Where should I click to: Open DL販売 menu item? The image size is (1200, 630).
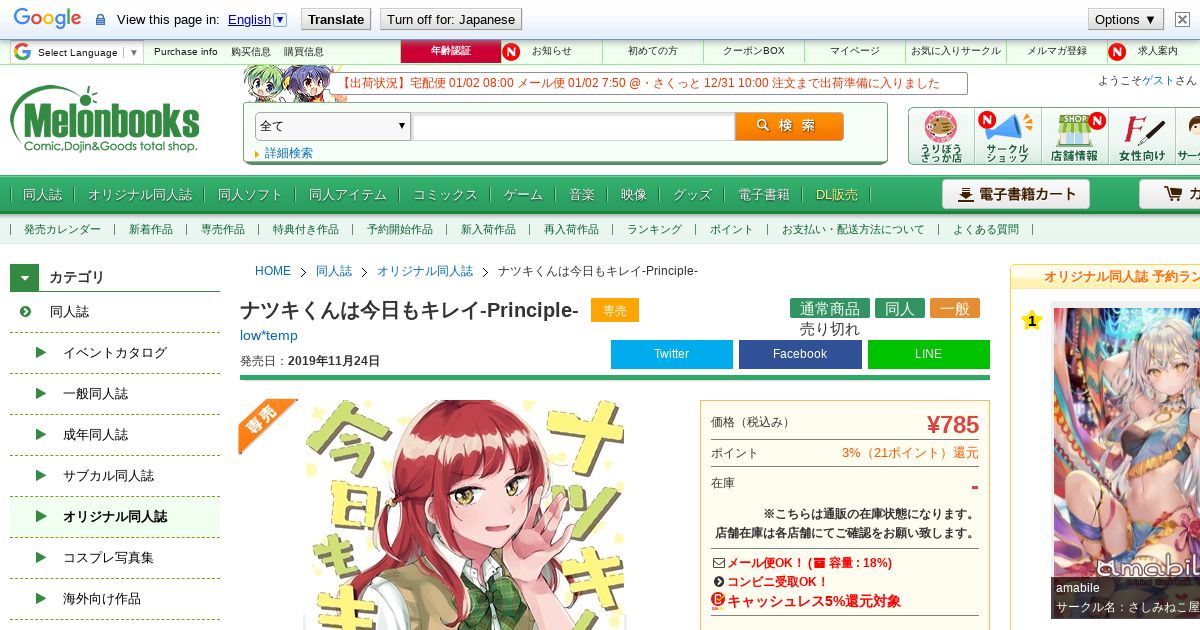click(837, 195)
